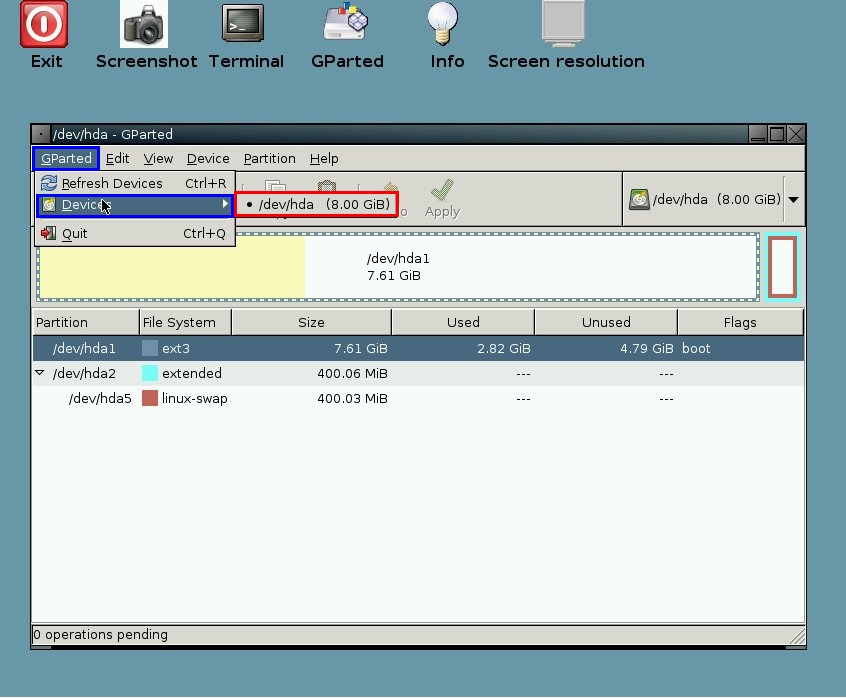Screen dimensions: 846x698
Task: Sort by the File System column header
Action: pyautogui.click(x=185, y=322)
